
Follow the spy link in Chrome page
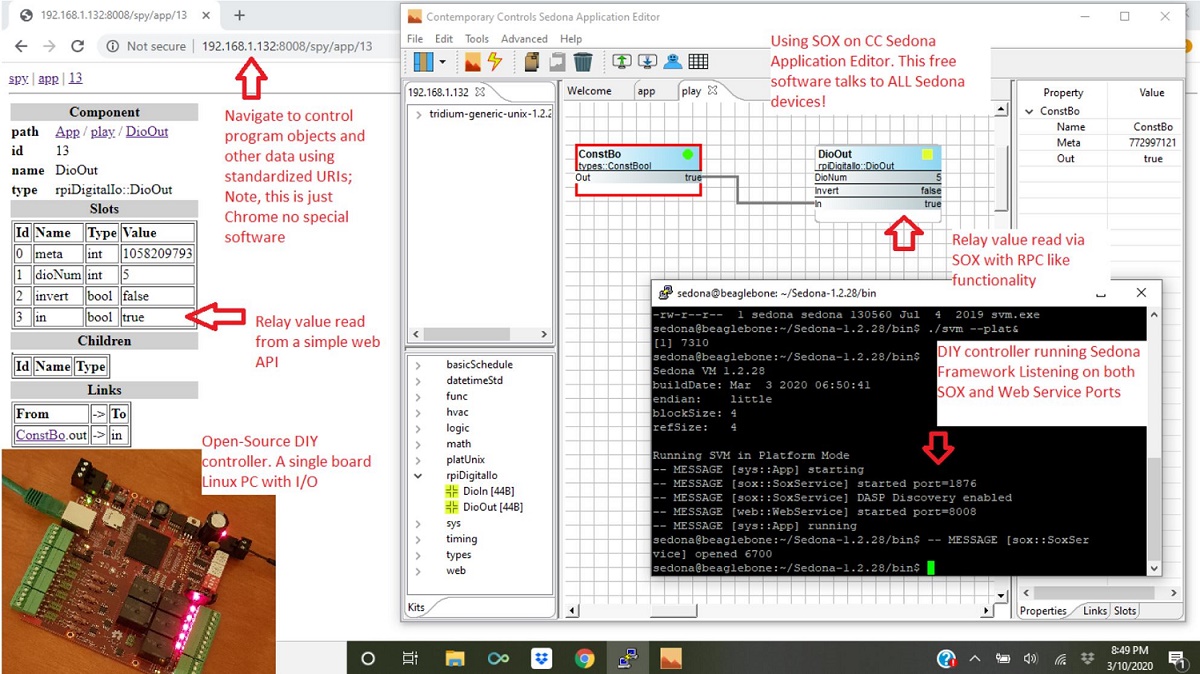point(18,79)
